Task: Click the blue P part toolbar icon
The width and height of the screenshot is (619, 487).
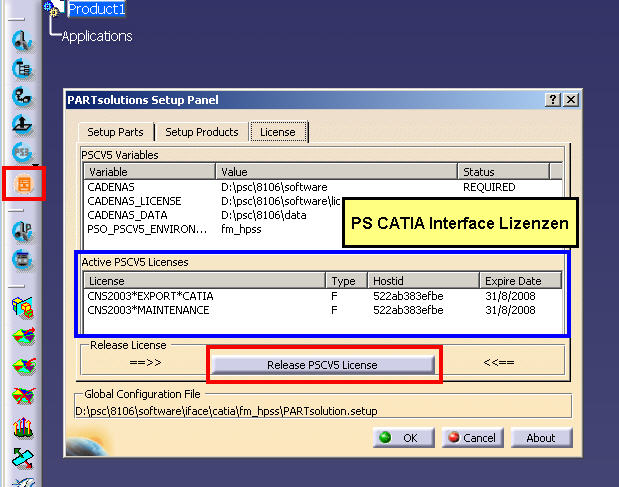Action: point(22,231)
